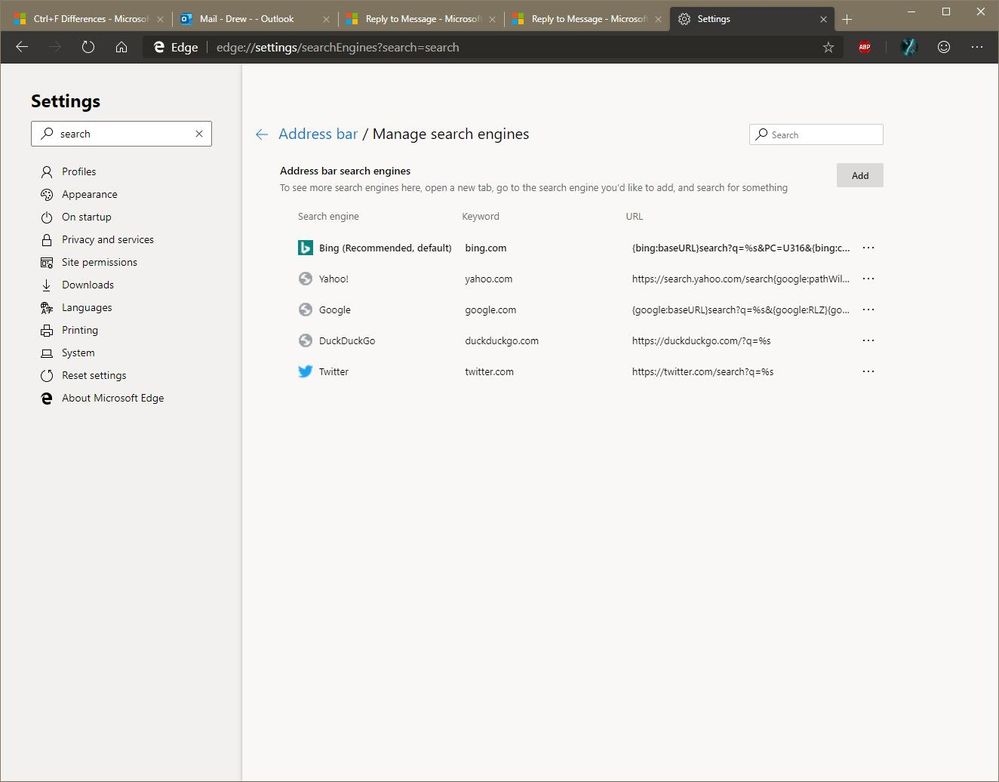Click the google.com keyword text

point(490,310)
